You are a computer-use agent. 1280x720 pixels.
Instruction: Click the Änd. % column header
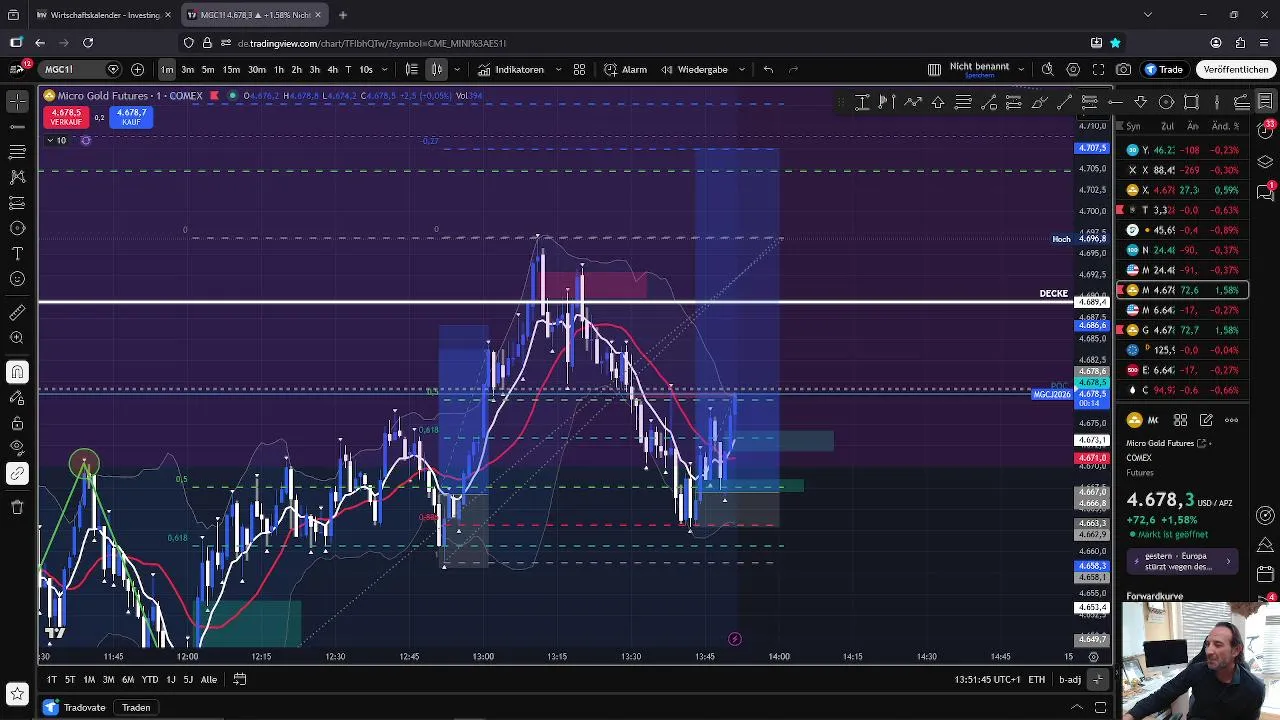[1225, 127]
